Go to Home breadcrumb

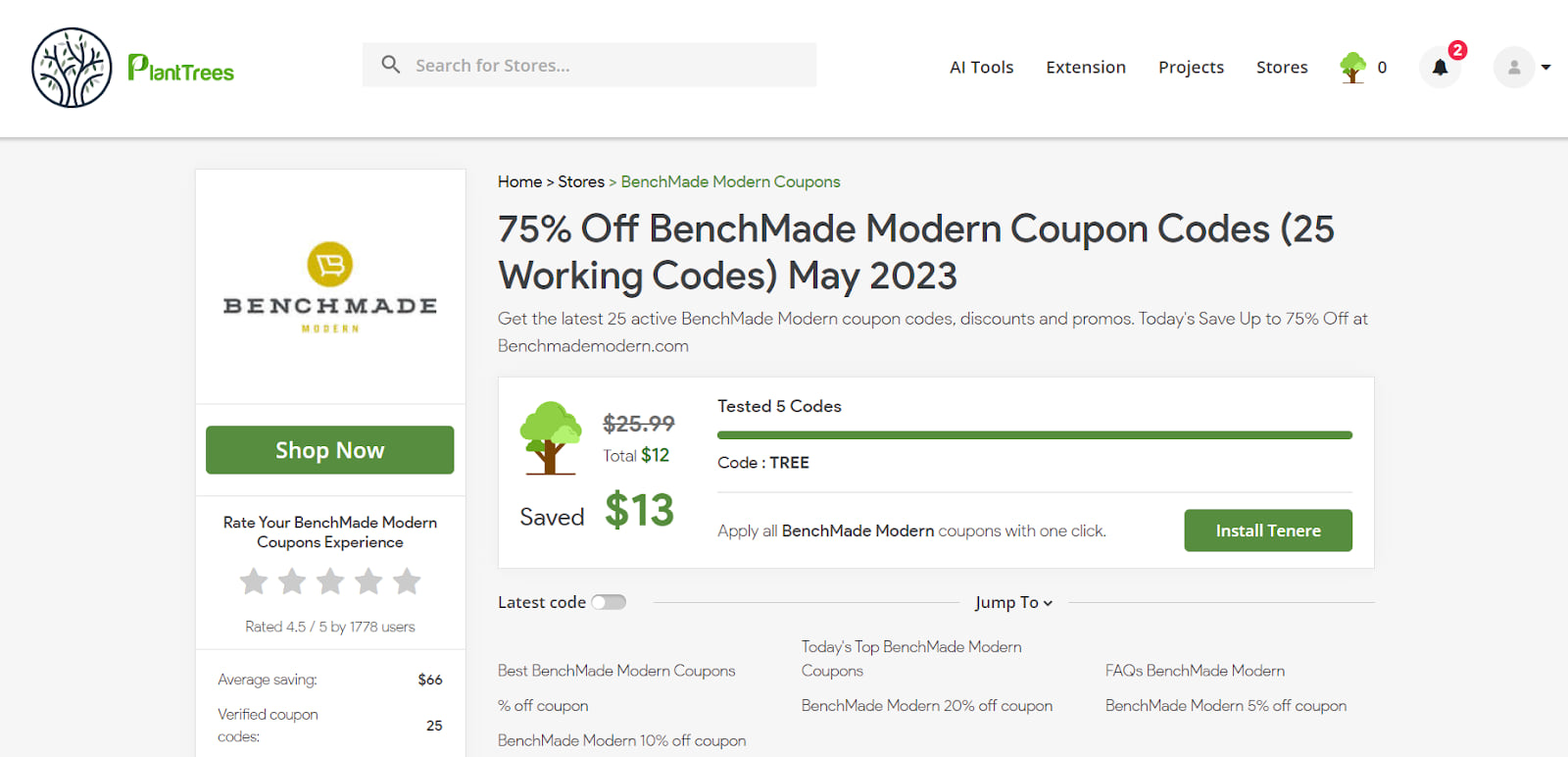point(519,181)
